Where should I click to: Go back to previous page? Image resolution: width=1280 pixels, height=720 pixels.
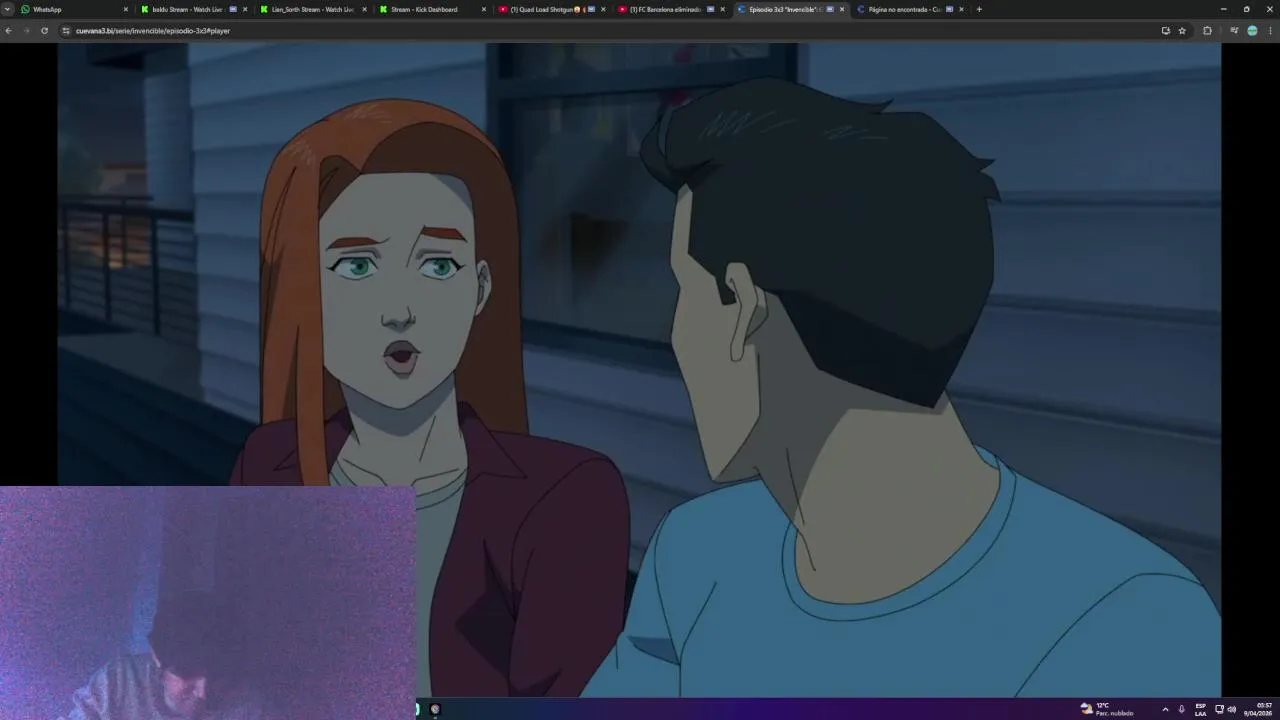tap(9, 31)
